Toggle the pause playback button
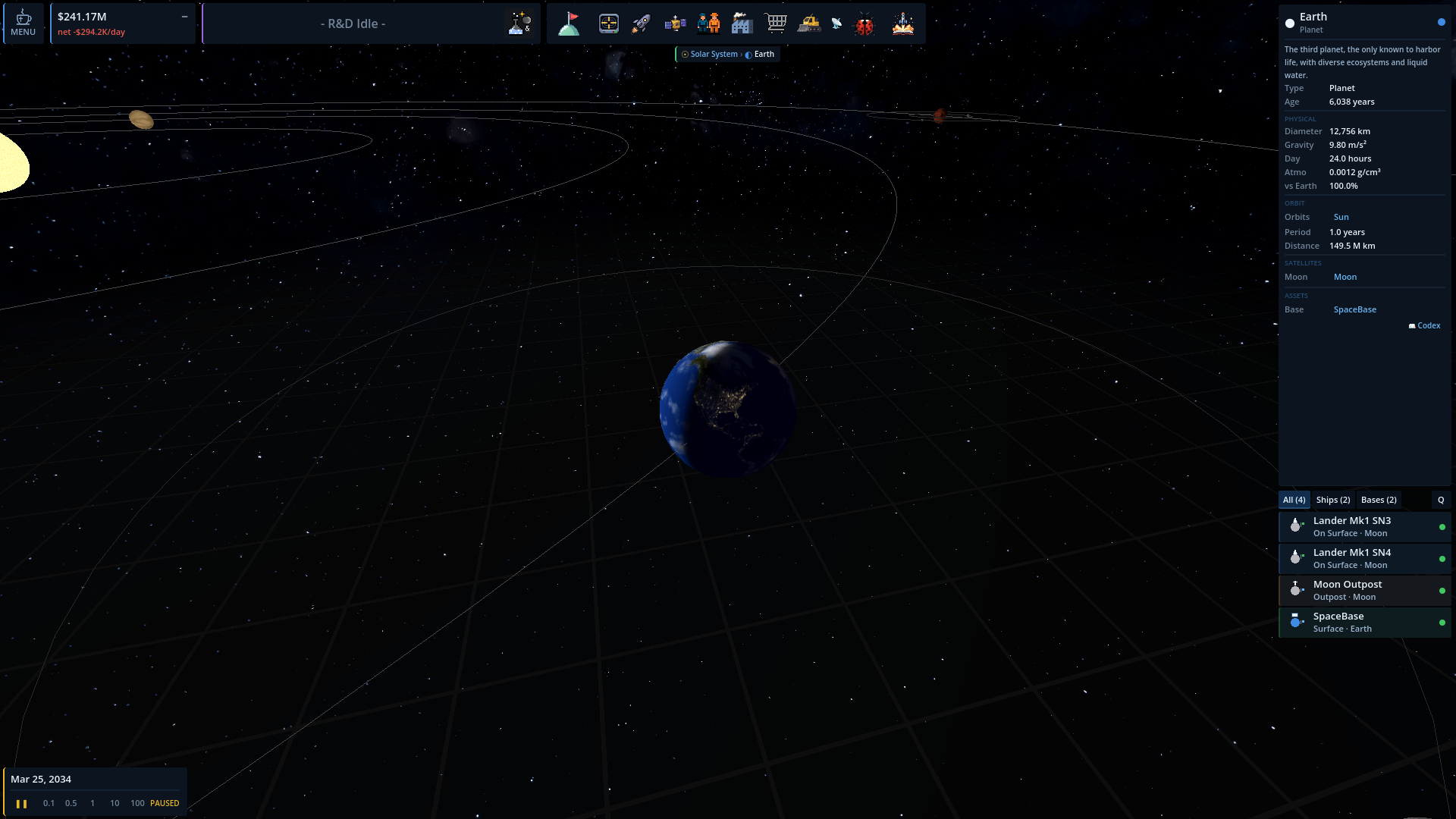 21,803
